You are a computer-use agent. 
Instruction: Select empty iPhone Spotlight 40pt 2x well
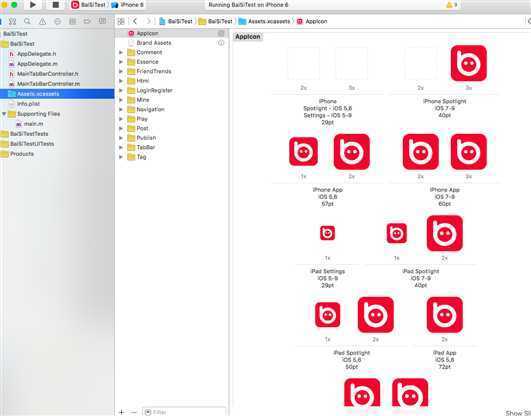click(421, 63)
